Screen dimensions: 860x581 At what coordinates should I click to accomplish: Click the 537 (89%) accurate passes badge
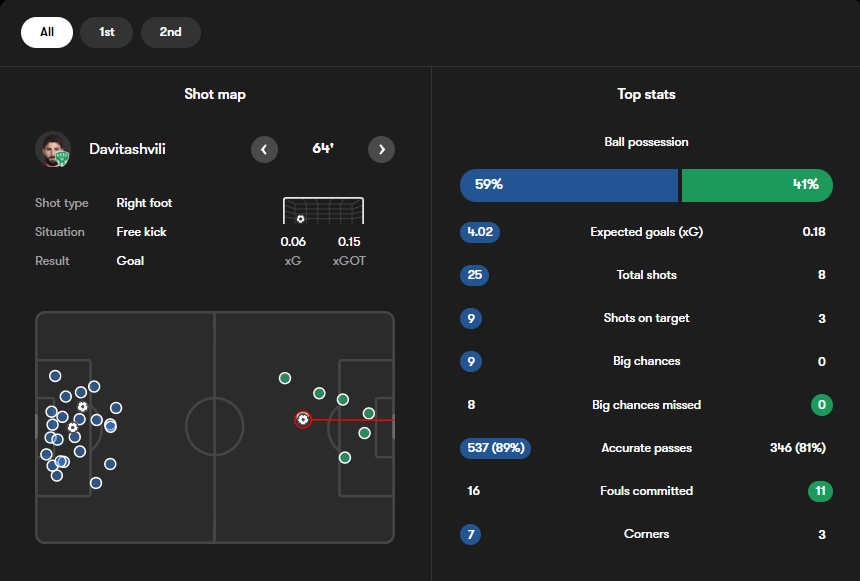tap(495, 448)
